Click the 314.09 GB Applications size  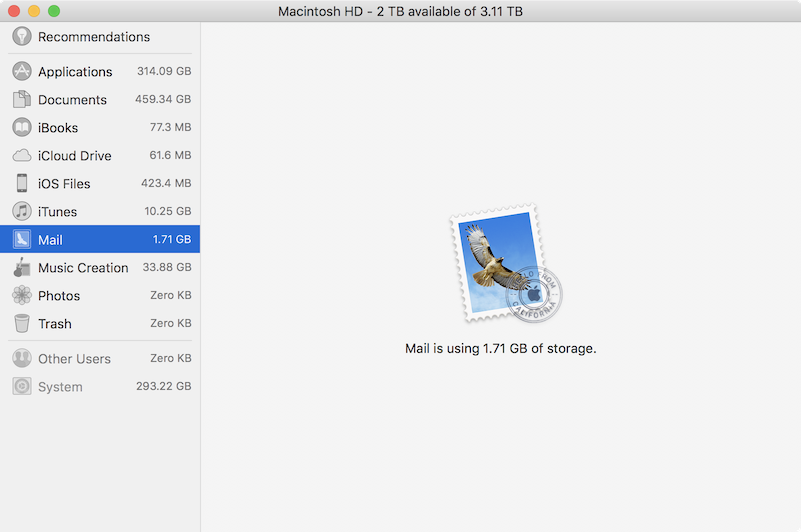pos(164,71)
